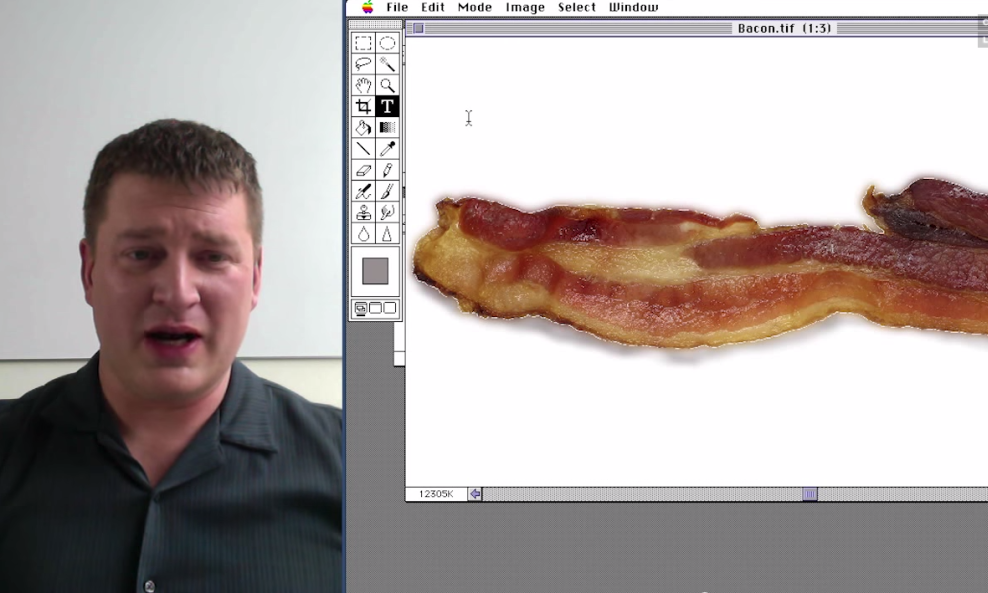Select the Paintbrush tool

388,191
